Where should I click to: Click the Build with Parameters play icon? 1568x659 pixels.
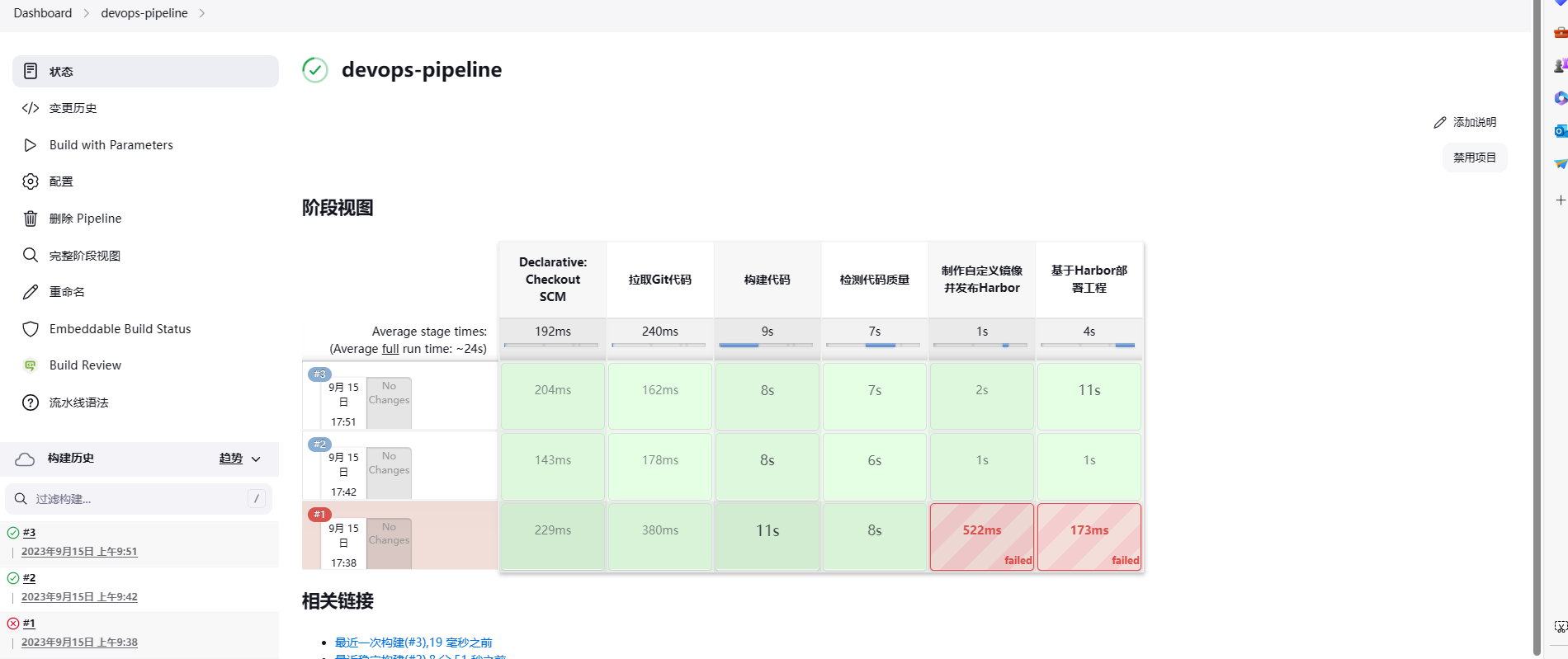click(31, 145)
